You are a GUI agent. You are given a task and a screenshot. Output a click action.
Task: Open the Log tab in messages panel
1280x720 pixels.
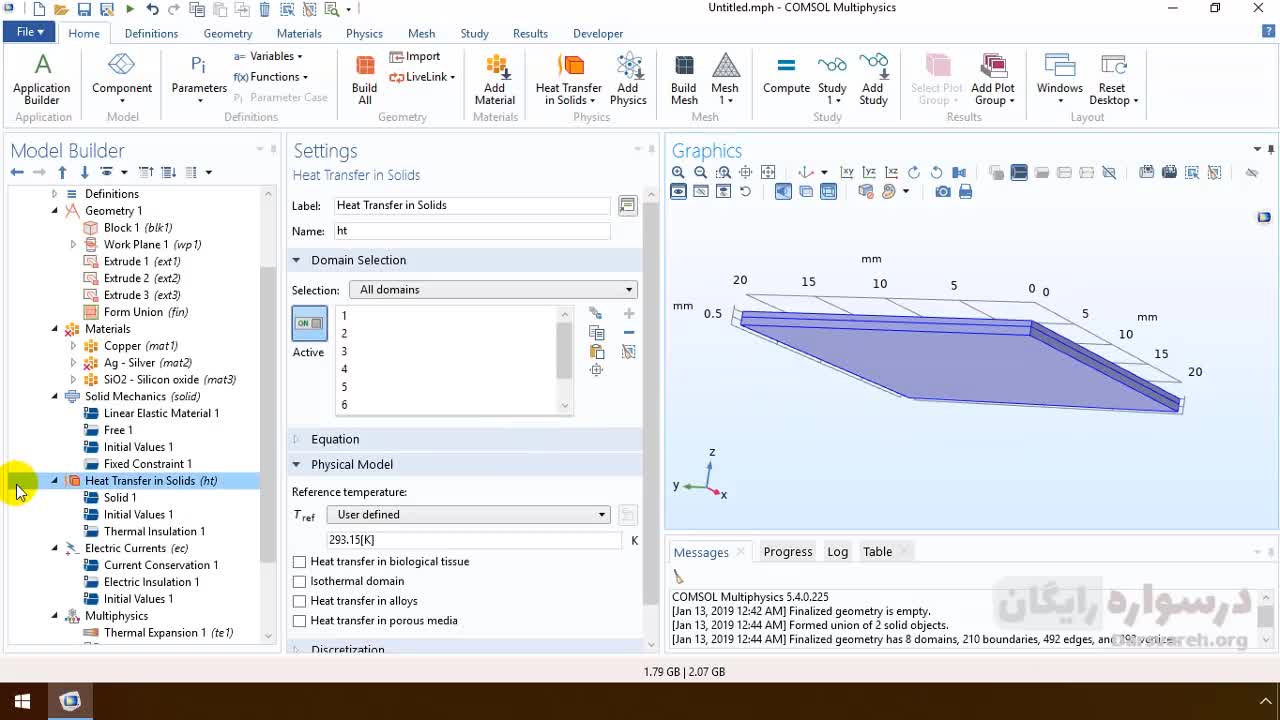(x=837, y=552)
